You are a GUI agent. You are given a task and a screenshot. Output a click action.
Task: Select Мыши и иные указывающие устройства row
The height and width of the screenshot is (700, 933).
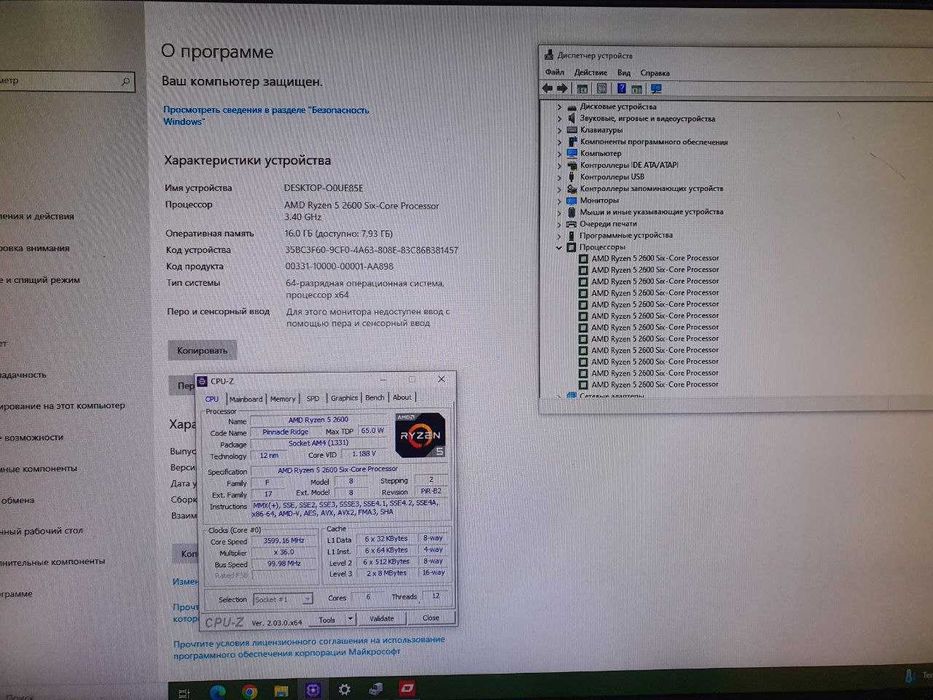652,211
